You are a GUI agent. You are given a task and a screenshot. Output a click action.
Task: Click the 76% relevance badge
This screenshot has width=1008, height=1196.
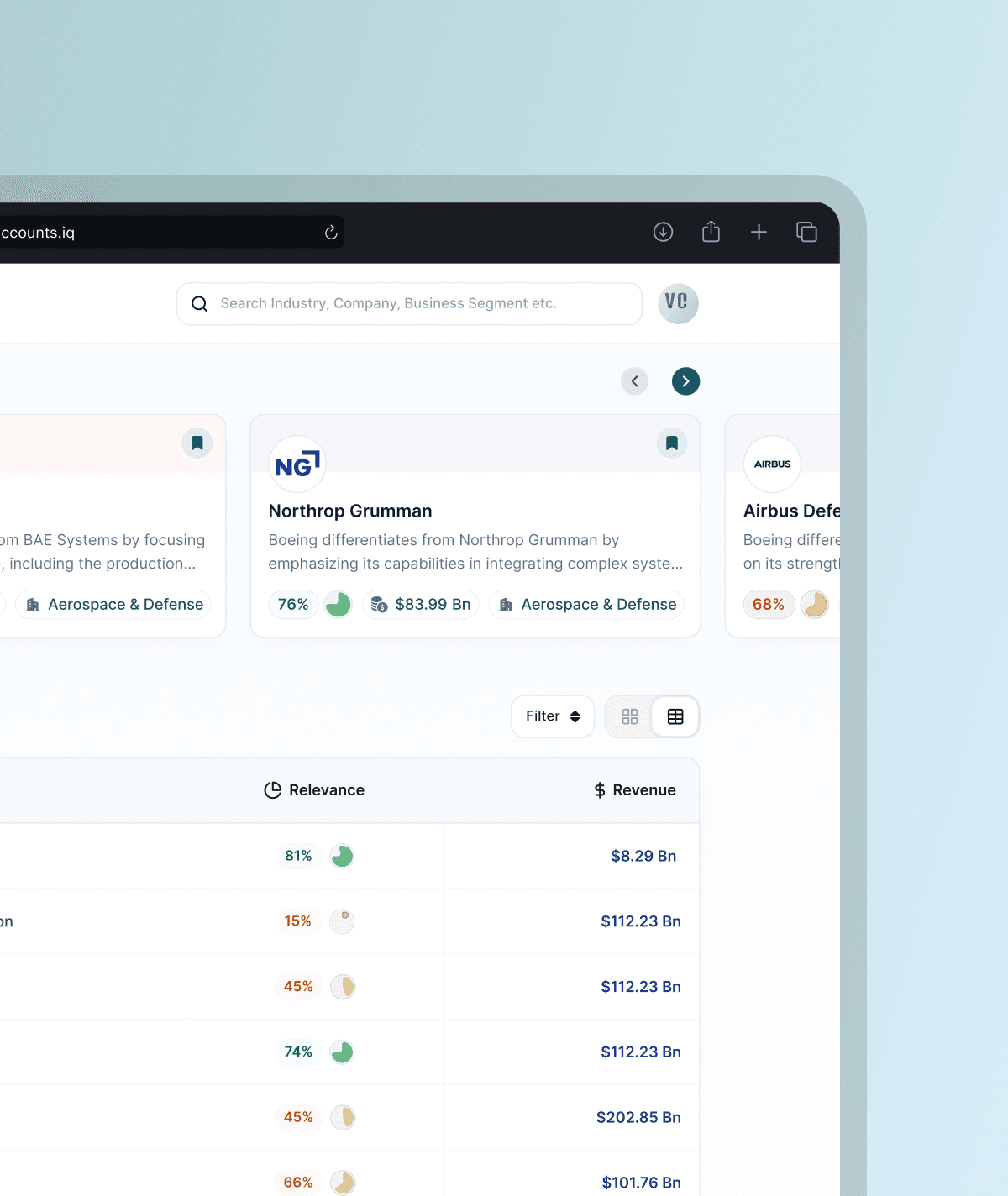pos(293,605)
